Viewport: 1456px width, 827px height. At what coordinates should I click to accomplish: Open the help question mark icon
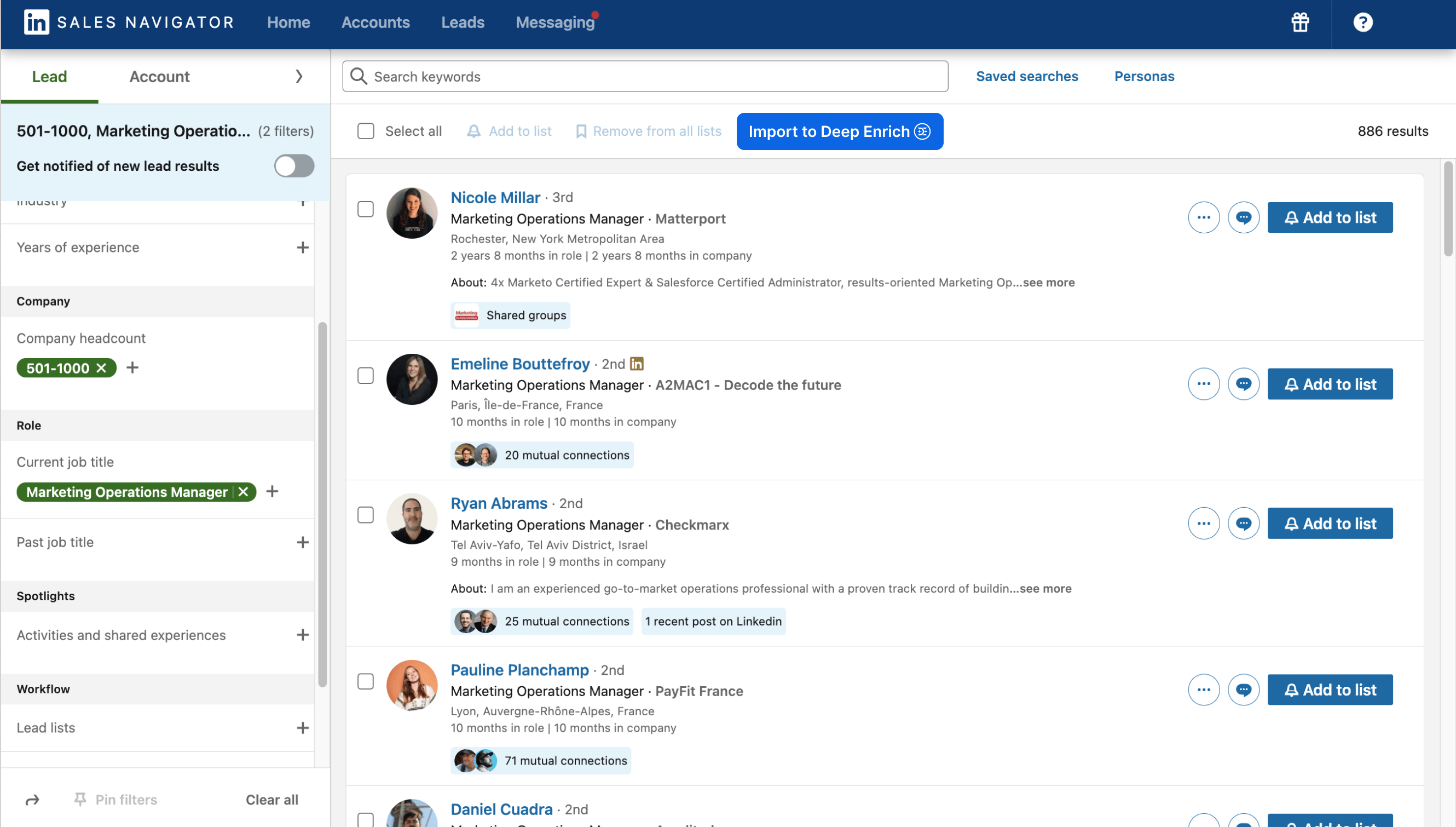click(1362, 22)
